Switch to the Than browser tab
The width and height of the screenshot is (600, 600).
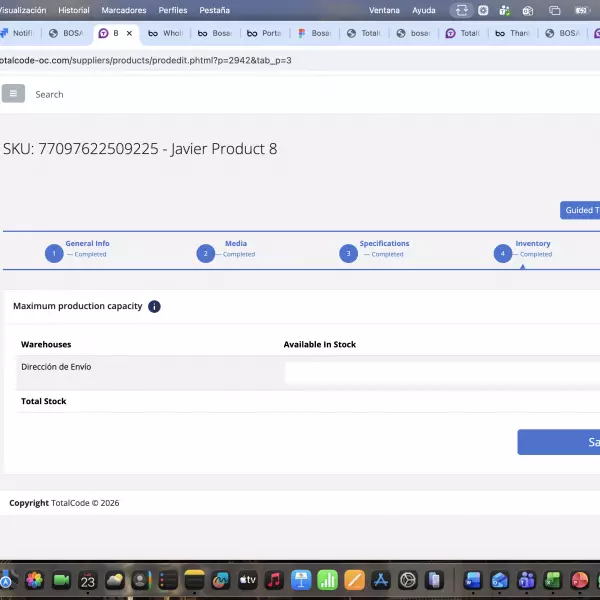513,33
